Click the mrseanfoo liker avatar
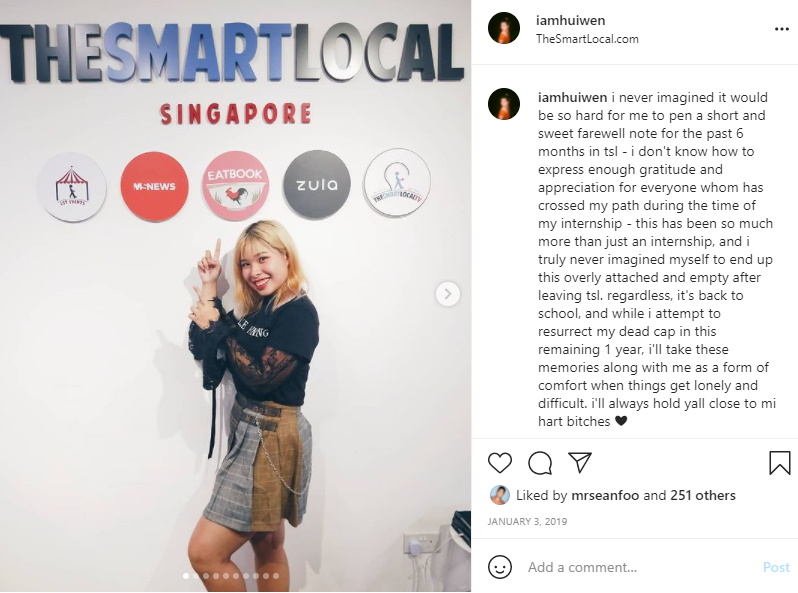The width and height of the screenshot is (798, 593). click(500, 495)
